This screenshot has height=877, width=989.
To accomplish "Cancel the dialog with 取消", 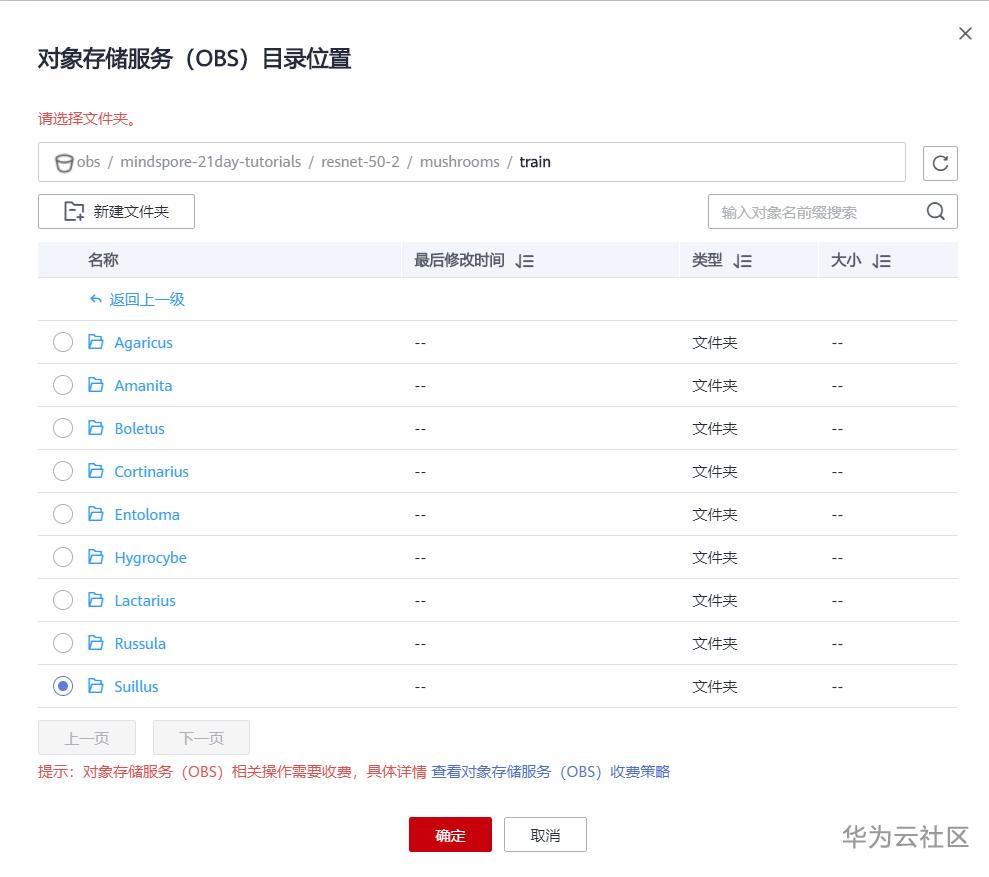I will (545, 834).
